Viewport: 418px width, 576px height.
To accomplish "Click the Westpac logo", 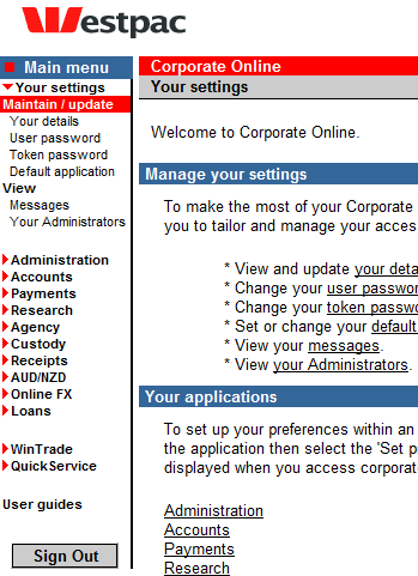I will coord(104,22).
